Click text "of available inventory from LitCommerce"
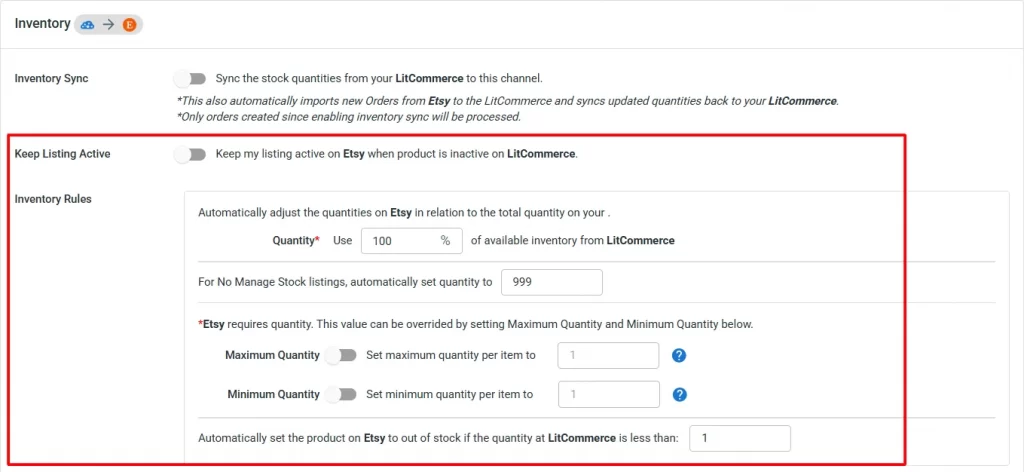Viewport: 1024px width, 472px height. tap(573, 241)
